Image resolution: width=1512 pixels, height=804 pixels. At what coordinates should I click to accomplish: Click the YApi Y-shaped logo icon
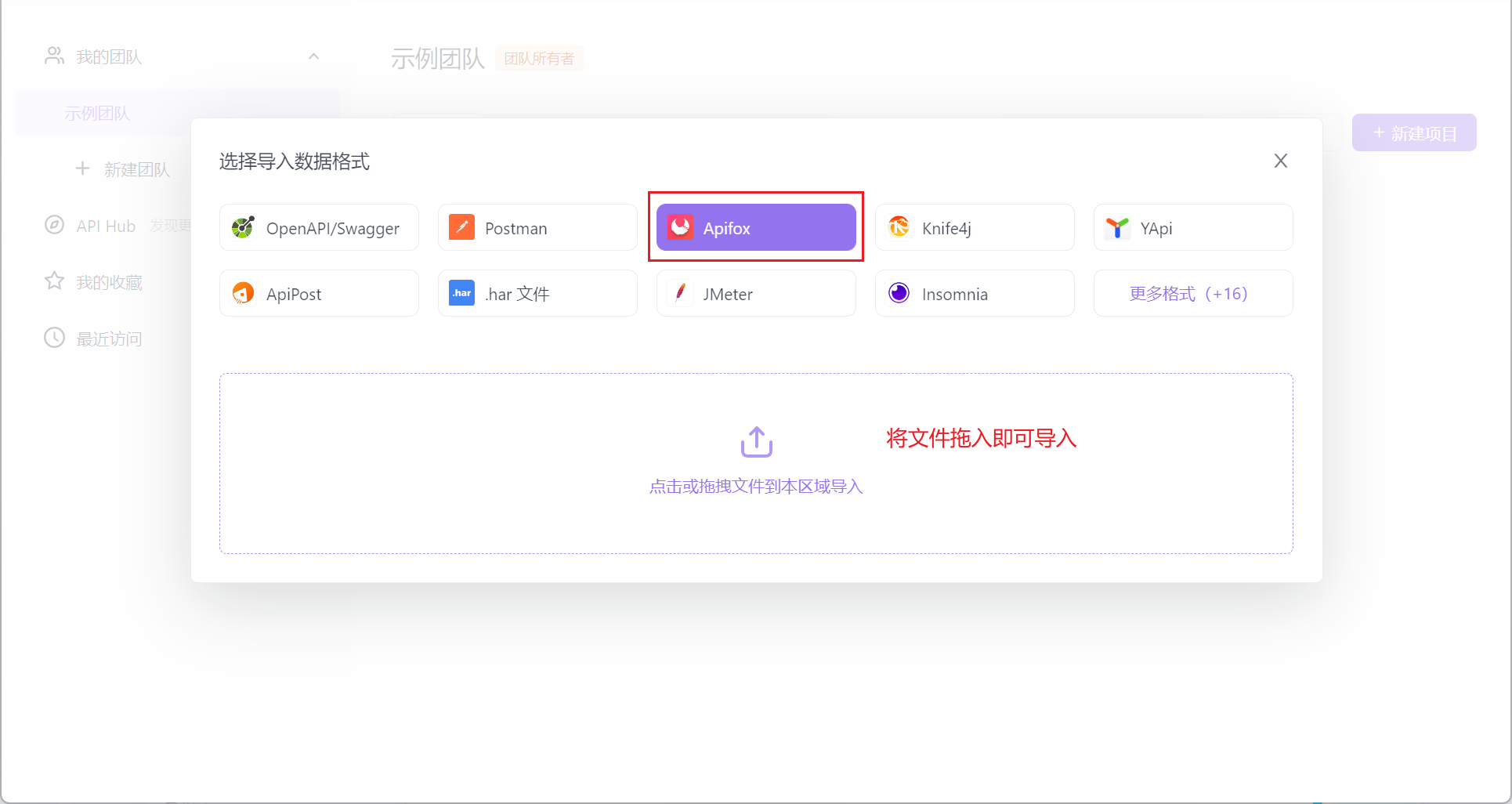pos(1117,228)
